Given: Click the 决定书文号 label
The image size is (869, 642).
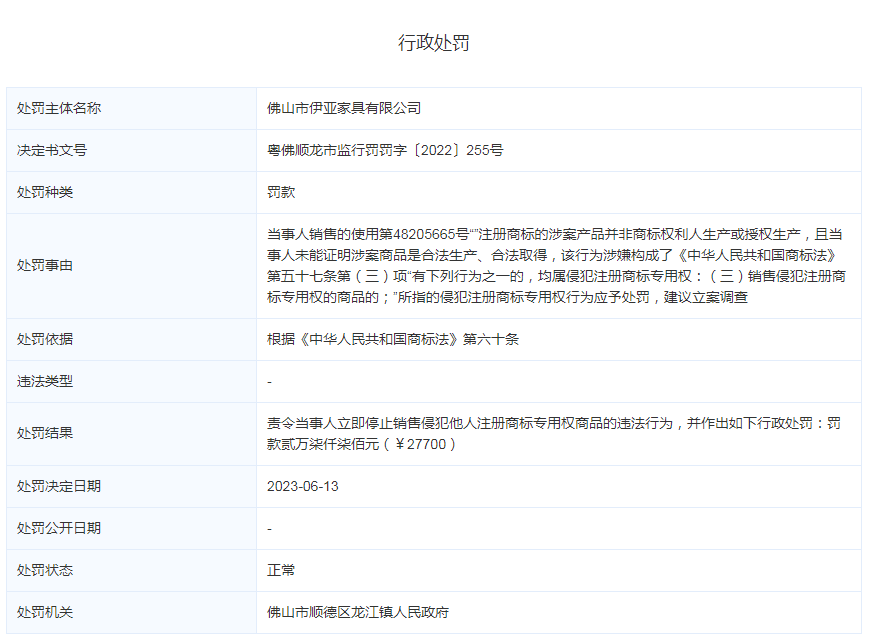Looking at the screenshot, I should point(52,150).
